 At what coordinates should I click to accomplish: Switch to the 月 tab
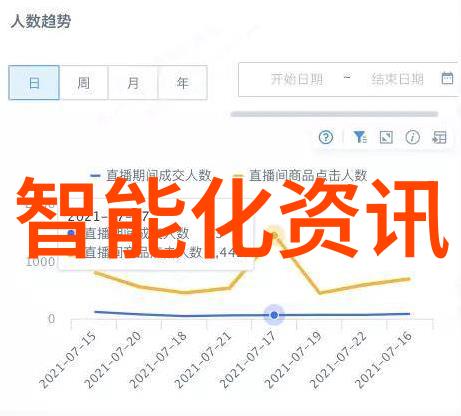pos(133,83)
